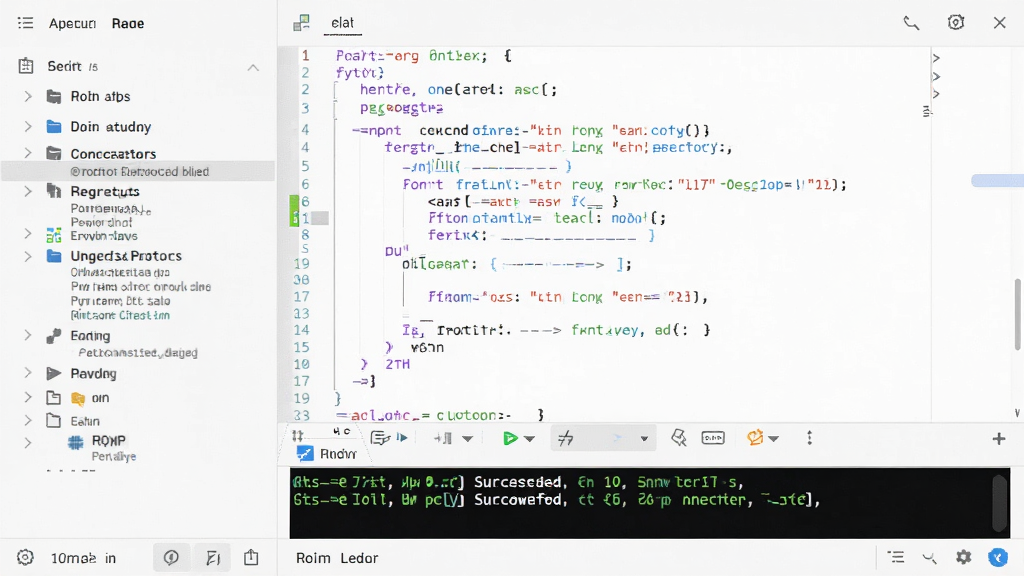Click the list-lines icon in the run toolbar
Image resolution: width=1024 pixels, height=576 pixels.
(379, 438)
